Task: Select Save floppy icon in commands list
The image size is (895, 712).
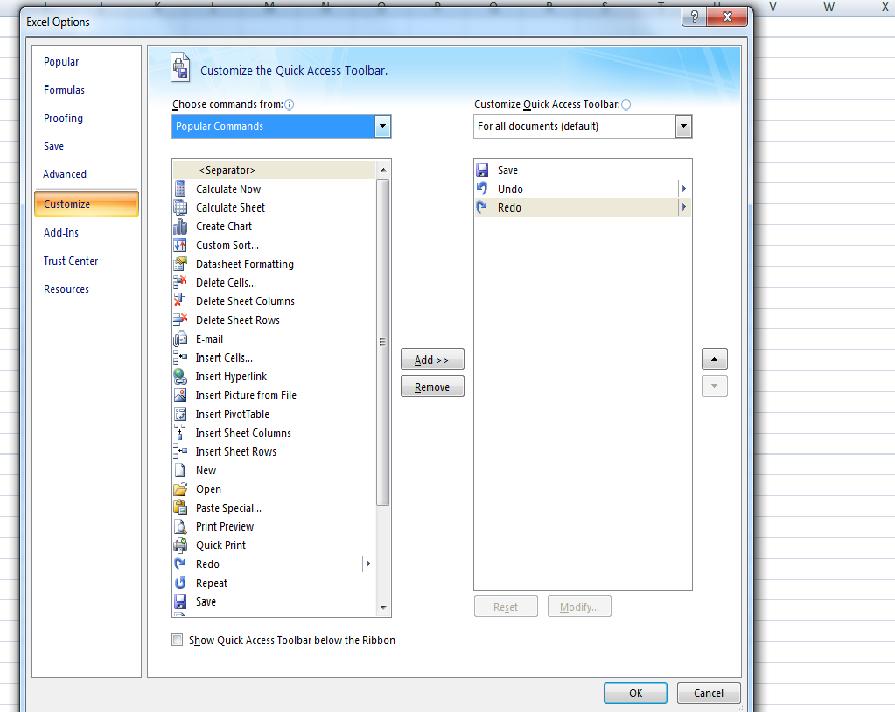Action: pyautogui.click(x=180, y=601)
